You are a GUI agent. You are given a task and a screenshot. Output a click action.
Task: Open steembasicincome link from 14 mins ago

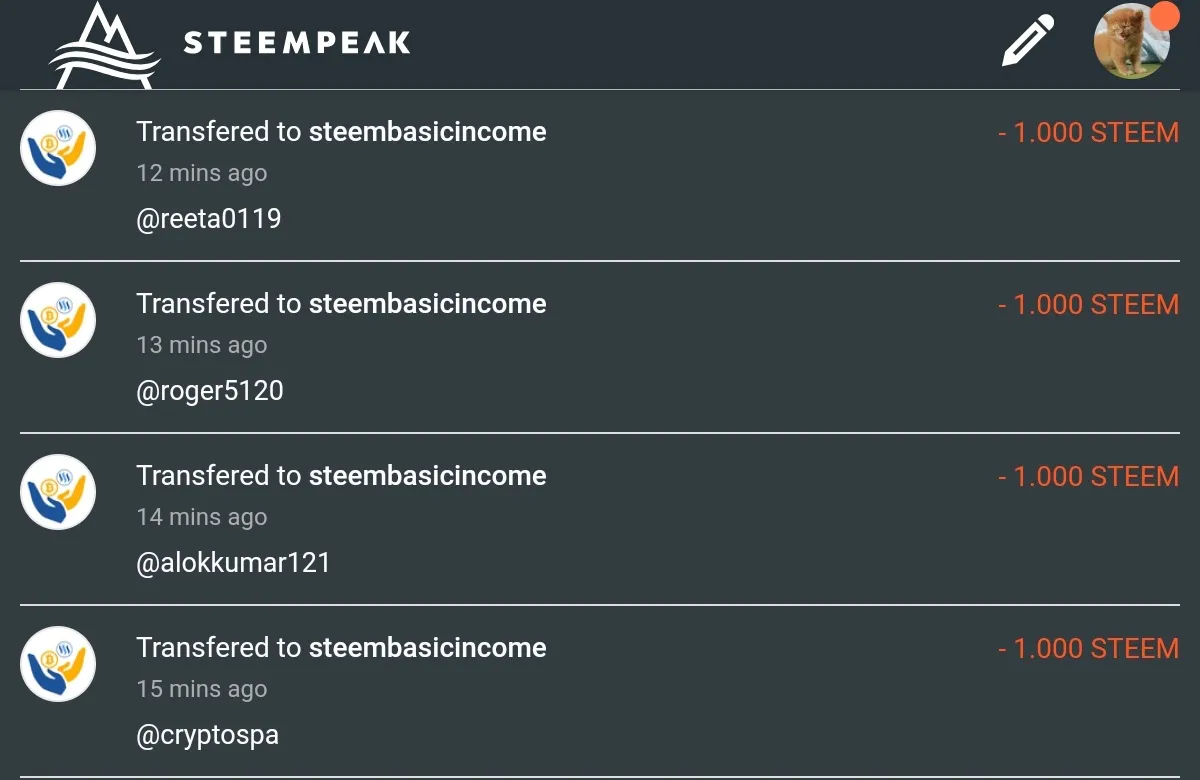click(x=428, y=476)
